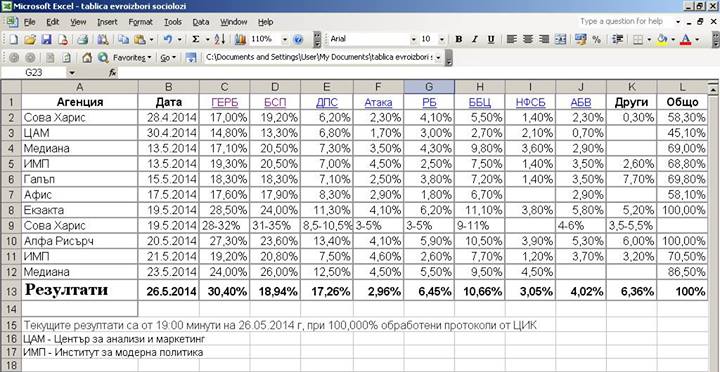The width and height of the screenshot is (720, 372).
Task: Click the Type a question for help box
Action: [624, 22]
